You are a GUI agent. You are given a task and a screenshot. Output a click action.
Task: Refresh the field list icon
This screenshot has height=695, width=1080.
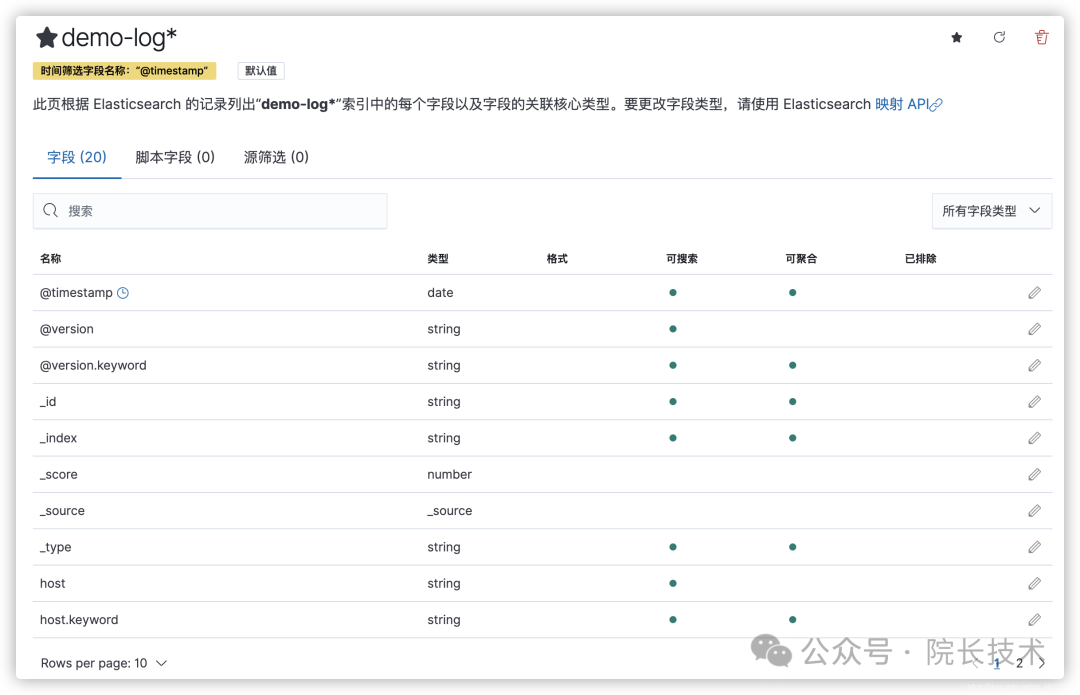pyautogui.click(x=999, y=37)
